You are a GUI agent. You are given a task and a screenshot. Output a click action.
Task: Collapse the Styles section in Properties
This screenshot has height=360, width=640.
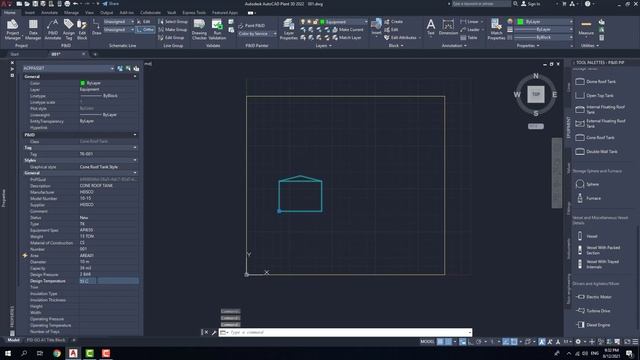(135, 160)
